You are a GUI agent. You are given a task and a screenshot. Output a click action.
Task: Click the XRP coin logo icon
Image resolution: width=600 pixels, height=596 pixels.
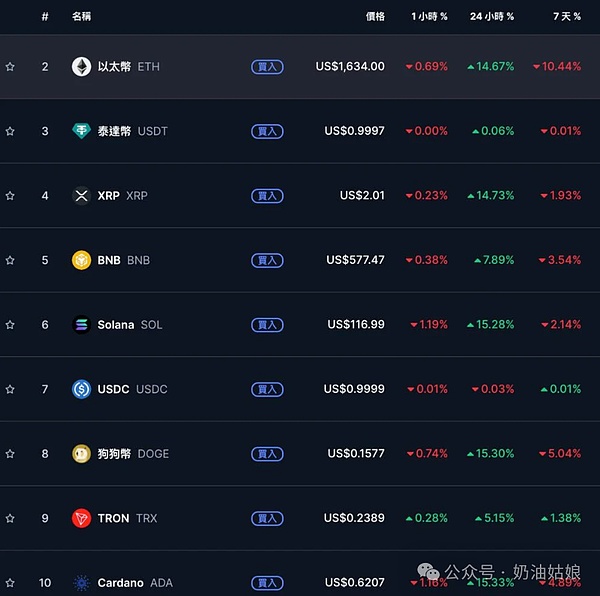coord(81,196)
